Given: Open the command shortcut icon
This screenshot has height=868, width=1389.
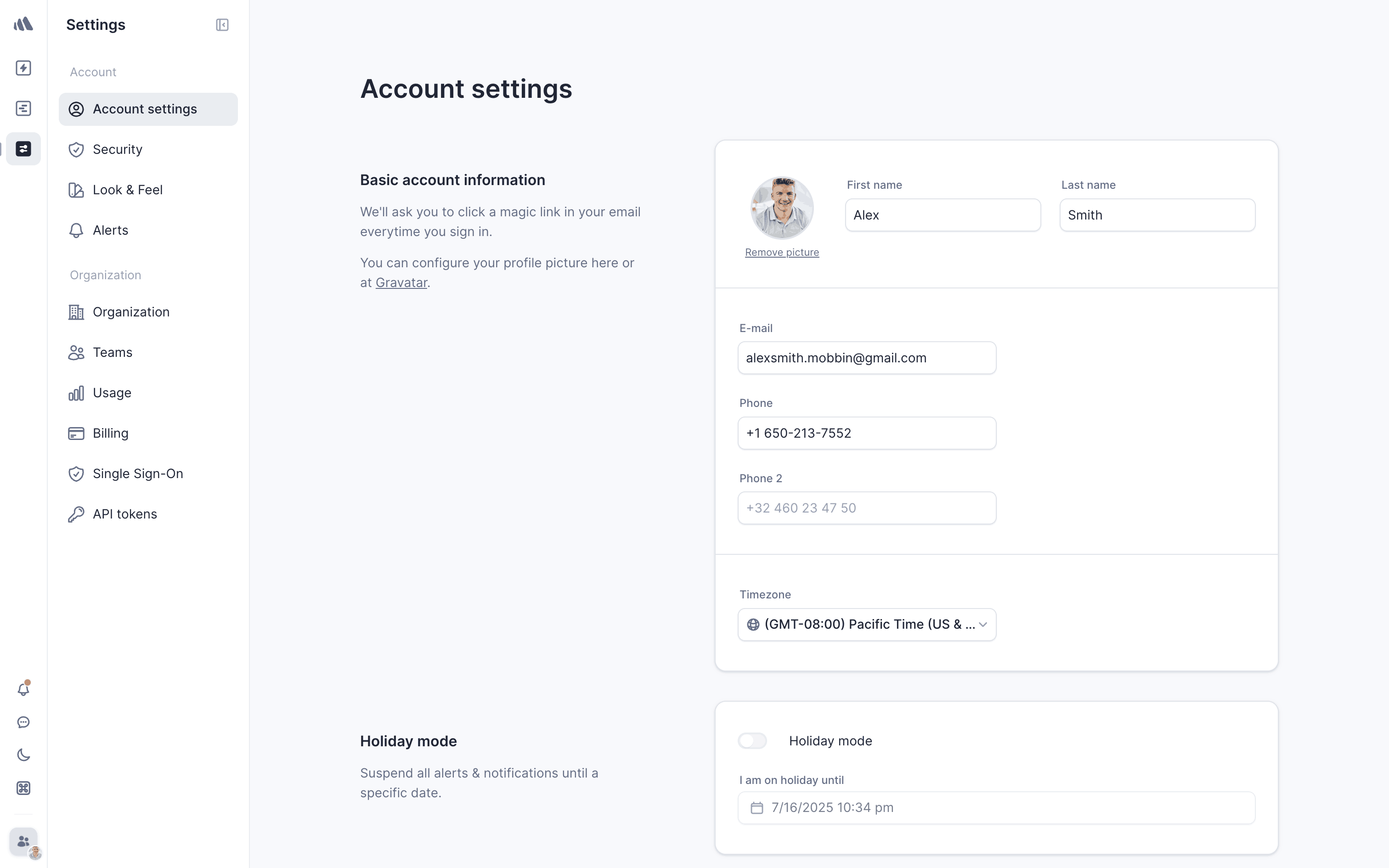Looking at the screenshot, I should 23,788.
